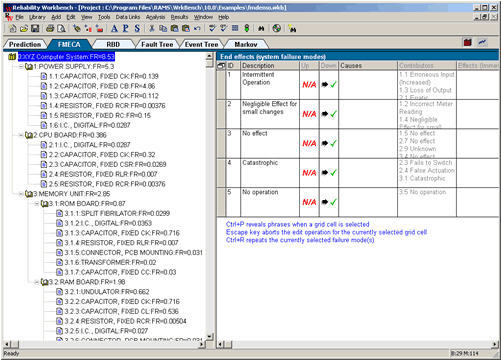Select the XYZ Computer System root node
The image size is (501, 361).
pyautogui.click(x=66, y=57)
